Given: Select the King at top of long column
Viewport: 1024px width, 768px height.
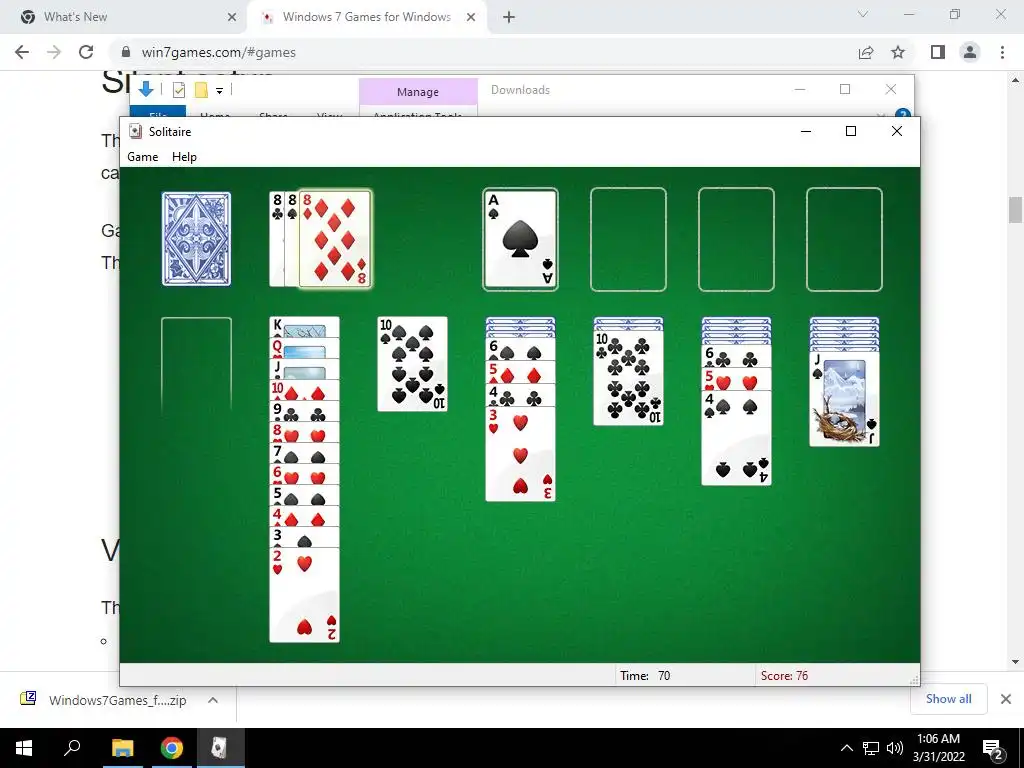Looking at the screenshot, I should pyautogui.click(x=304, y=327).
